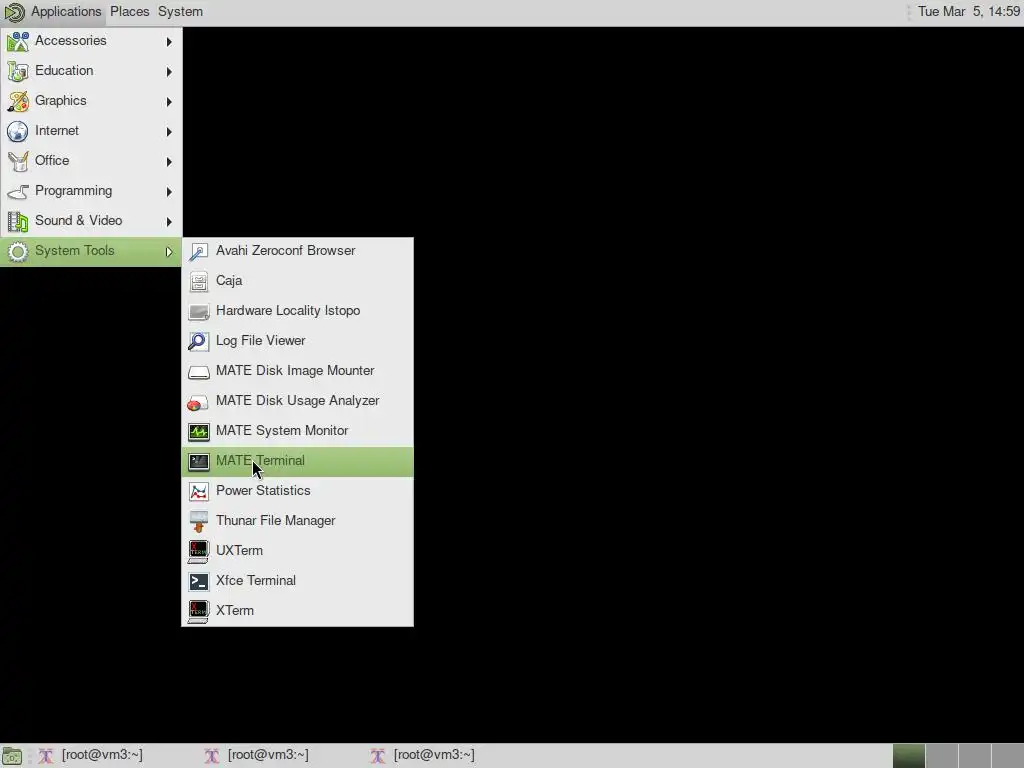Expand the Office submenu arrow
The width and height of the screenshot is (1024, 768).
pos(169,161)
